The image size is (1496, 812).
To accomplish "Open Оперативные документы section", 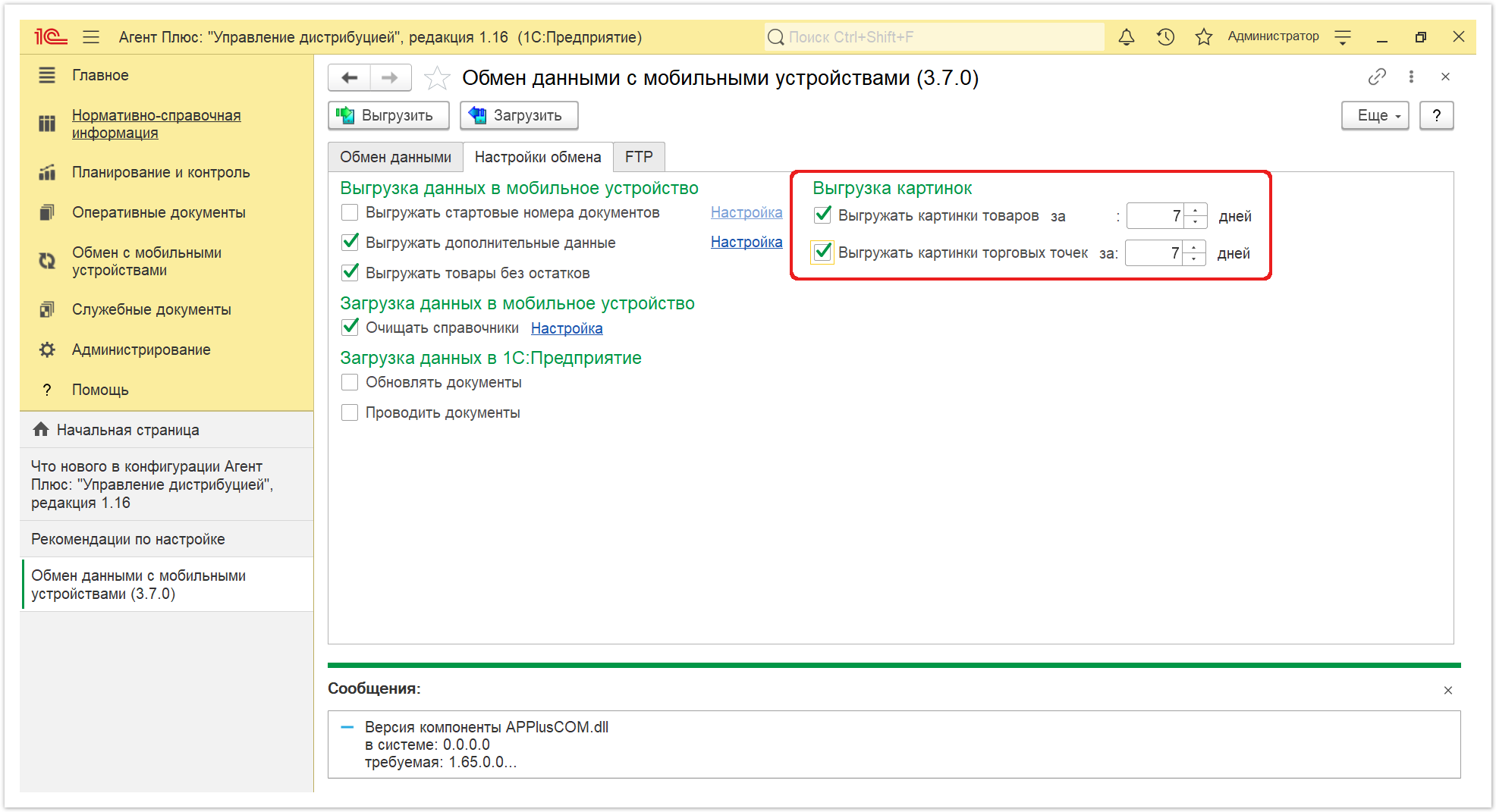I will [x=159, y=212].
